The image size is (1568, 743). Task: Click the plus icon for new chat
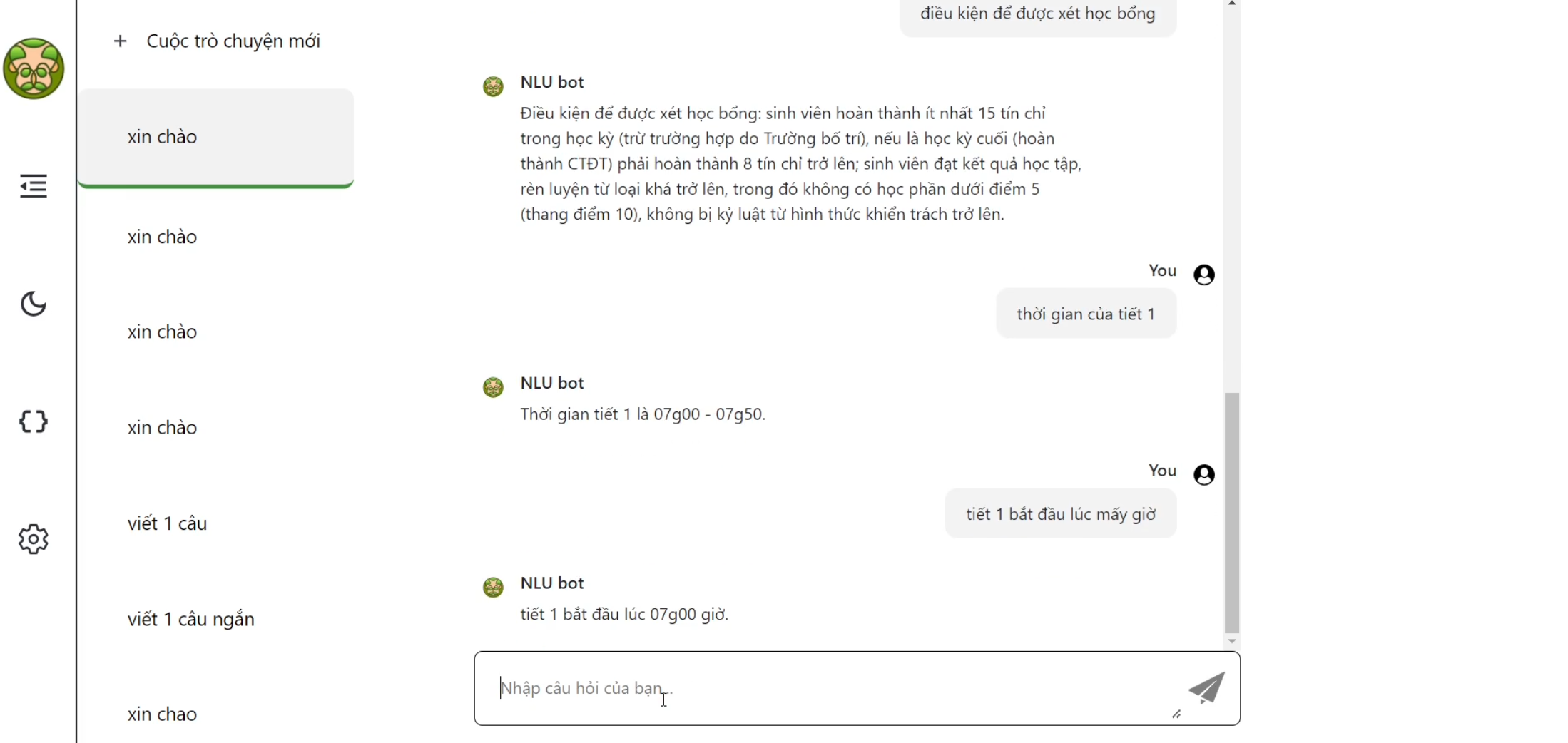(121, 41)
